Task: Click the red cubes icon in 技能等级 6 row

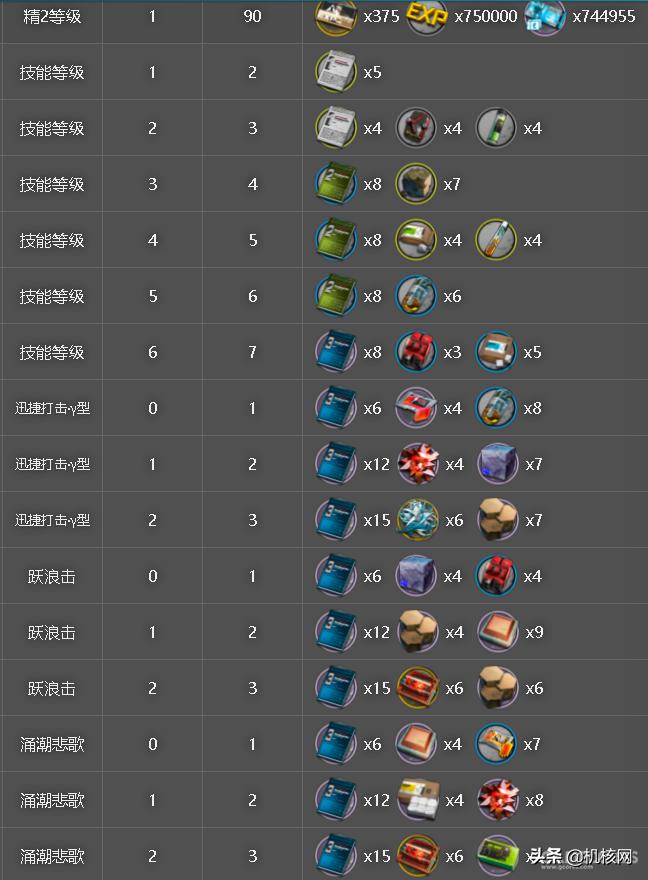Action: tap(416, 352)
